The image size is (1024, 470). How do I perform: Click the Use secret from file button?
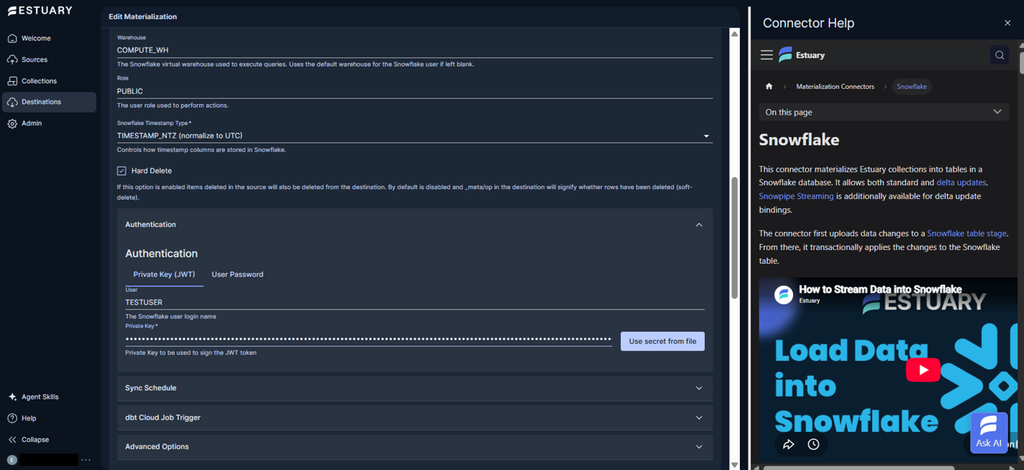click(662, 341)
